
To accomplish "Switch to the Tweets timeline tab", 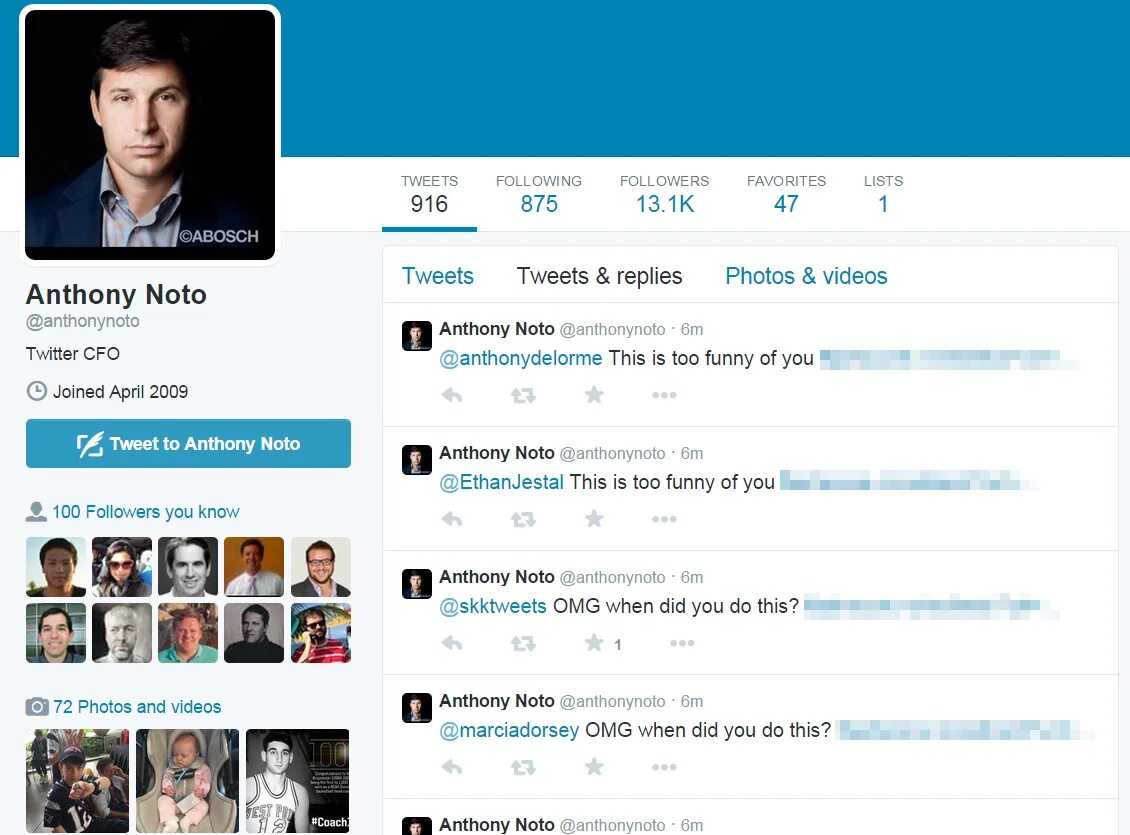I will [x=437, y=276].
